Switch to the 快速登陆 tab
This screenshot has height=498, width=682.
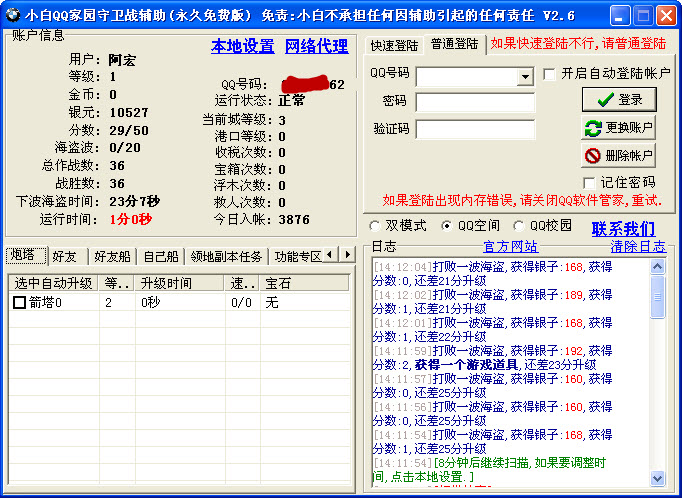394,46
